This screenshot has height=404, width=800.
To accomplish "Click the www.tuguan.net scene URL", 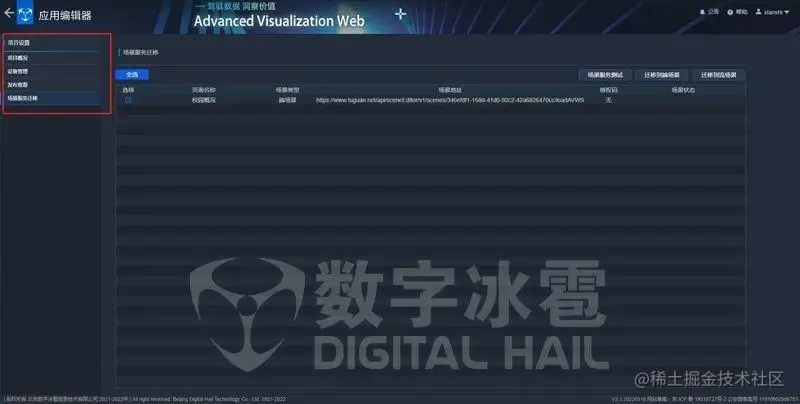I will point(449,100).
